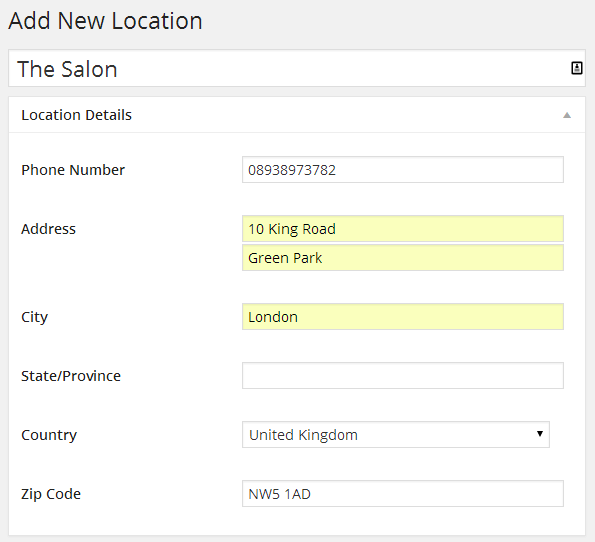Click the 'Zip Code' label
The height and width of the screenshot is (542, 595).
(51, 494)
